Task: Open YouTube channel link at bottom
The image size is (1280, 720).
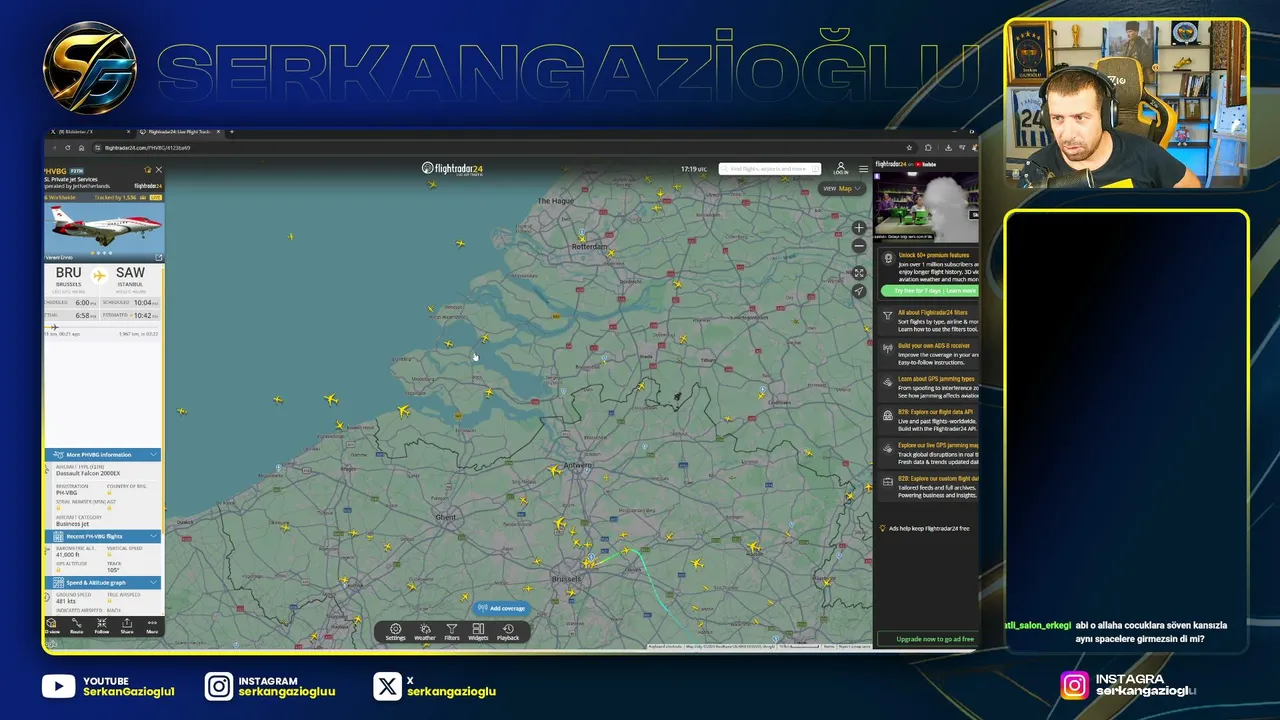Action: pyautogui.click(x=108, y=686)
